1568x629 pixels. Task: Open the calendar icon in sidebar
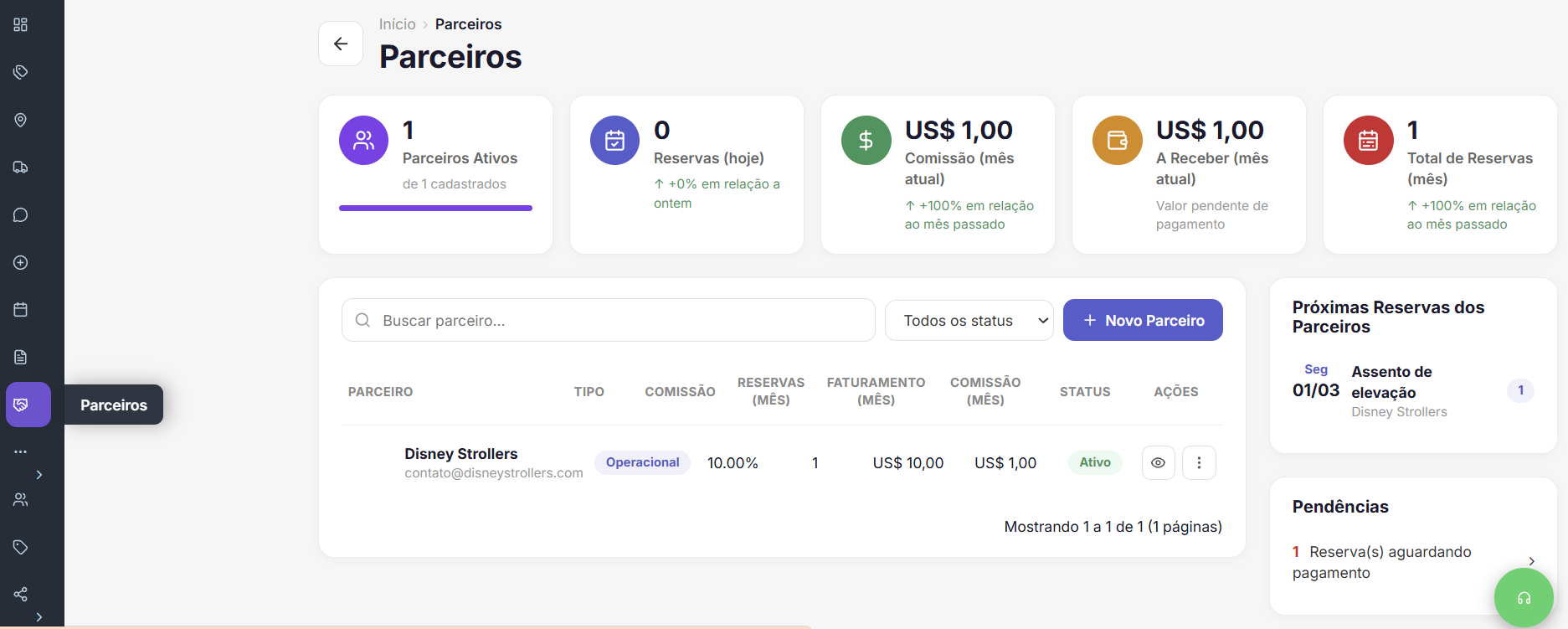pyautogui.click(x=21, y=310)
